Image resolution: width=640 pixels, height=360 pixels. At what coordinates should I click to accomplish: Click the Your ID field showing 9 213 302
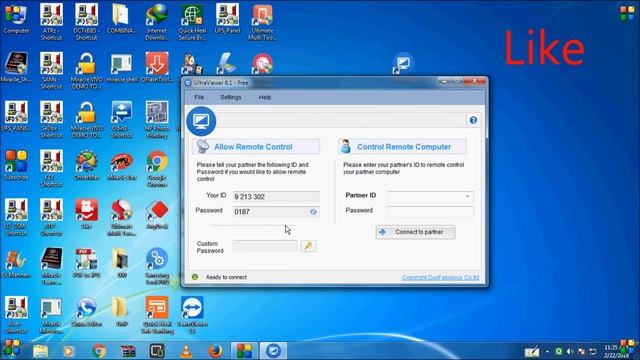pyautogui.click(x=276, y=196)
